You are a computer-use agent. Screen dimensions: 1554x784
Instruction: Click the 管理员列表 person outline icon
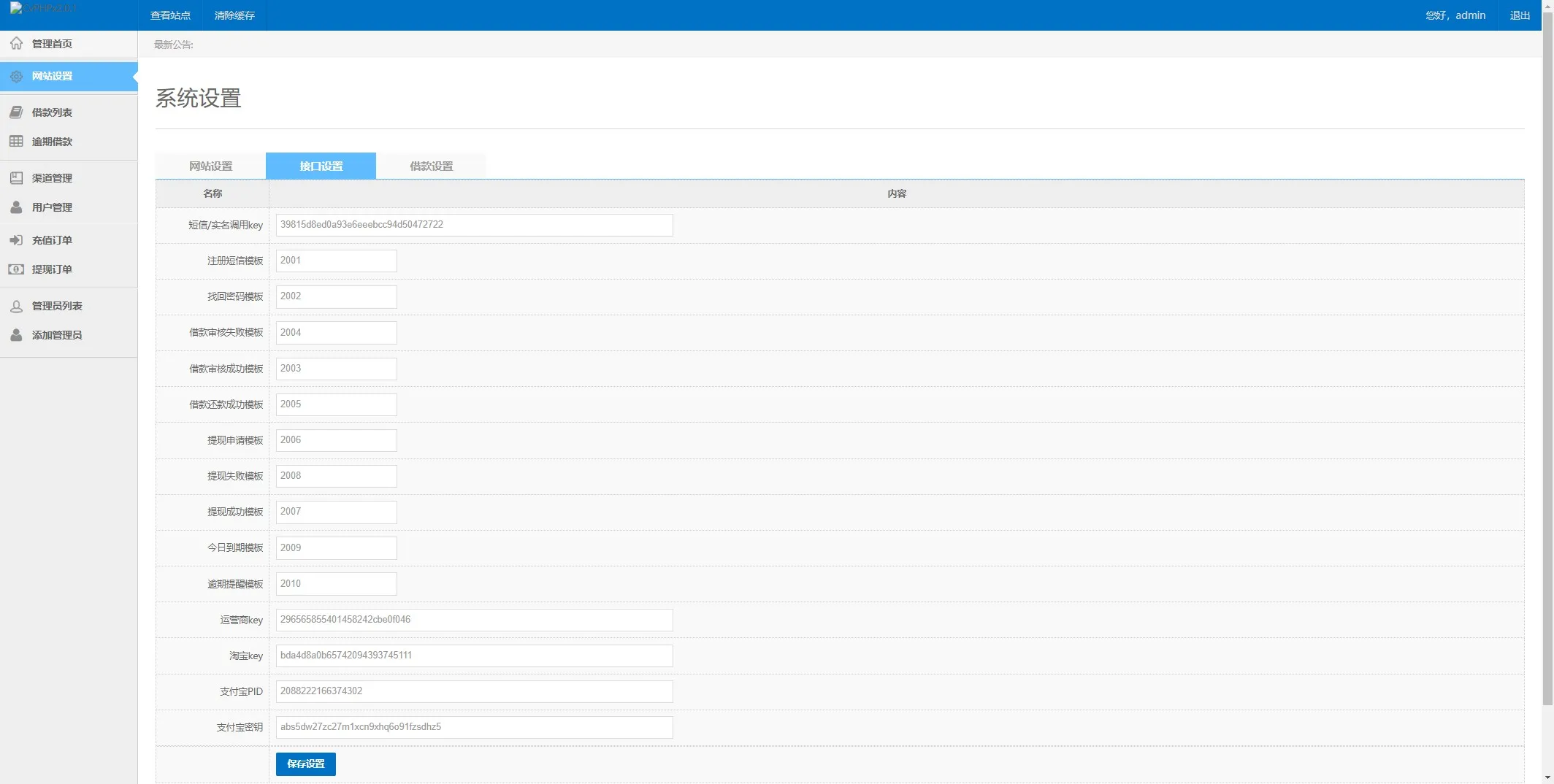[16, 307]
